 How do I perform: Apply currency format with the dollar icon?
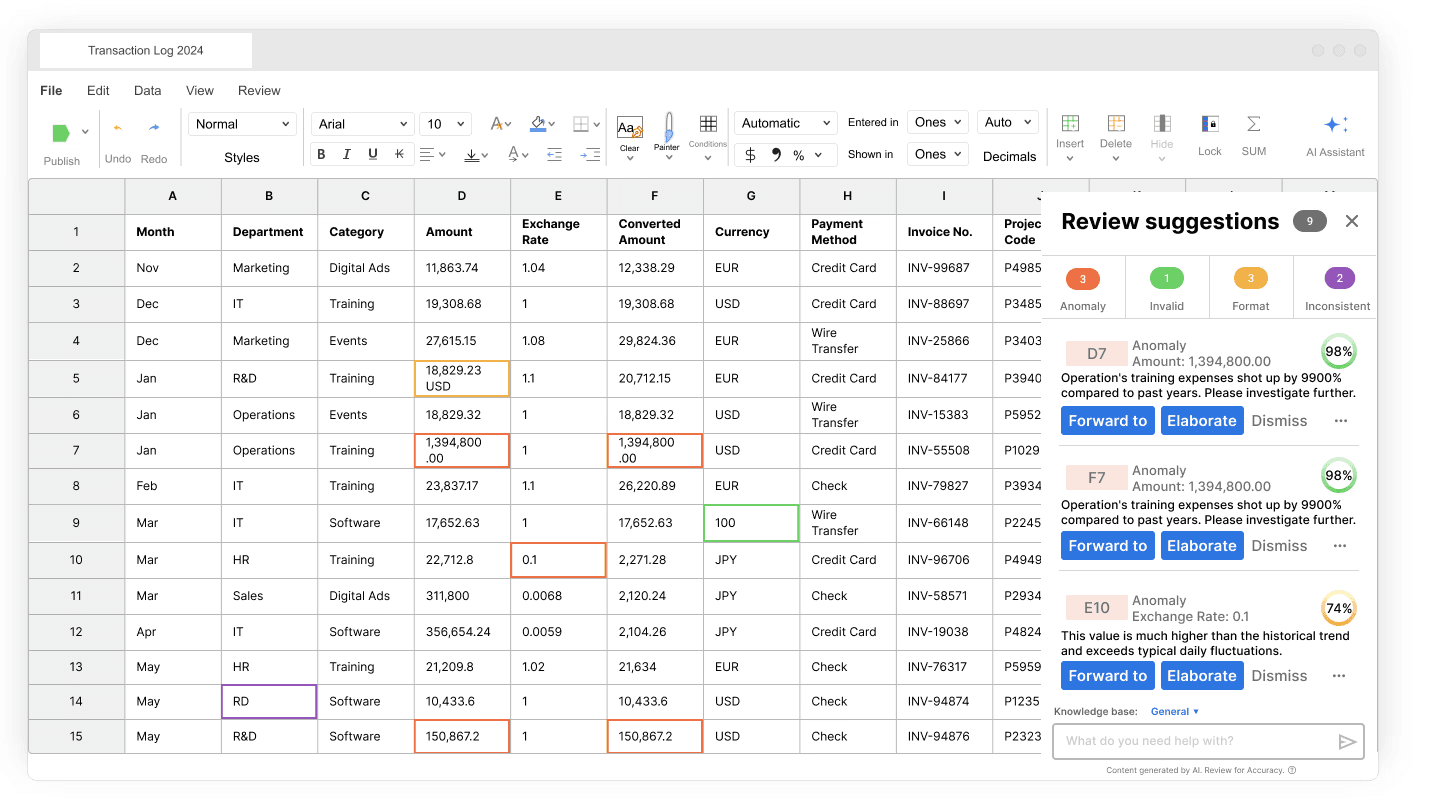(x=750, y=155)
